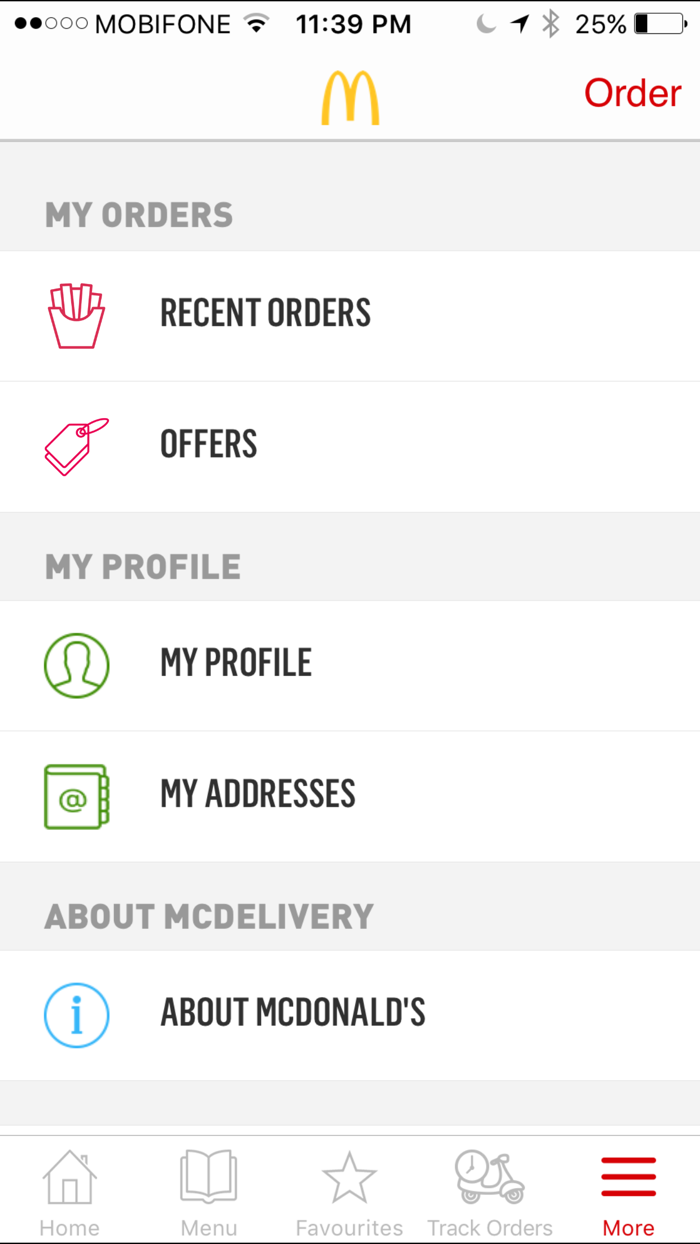The width and height of the screenshot is (700, 1244).
Task: Tap the Order button in the top corner
Action: tap(632, 92)
